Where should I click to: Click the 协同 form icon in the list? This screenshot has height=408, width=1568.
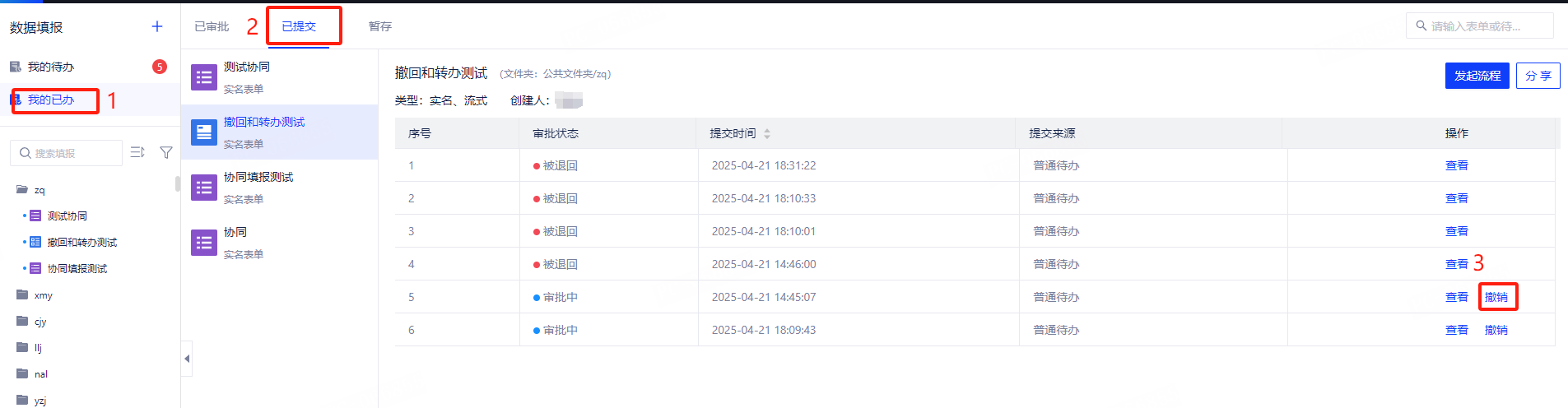point(204,243)
